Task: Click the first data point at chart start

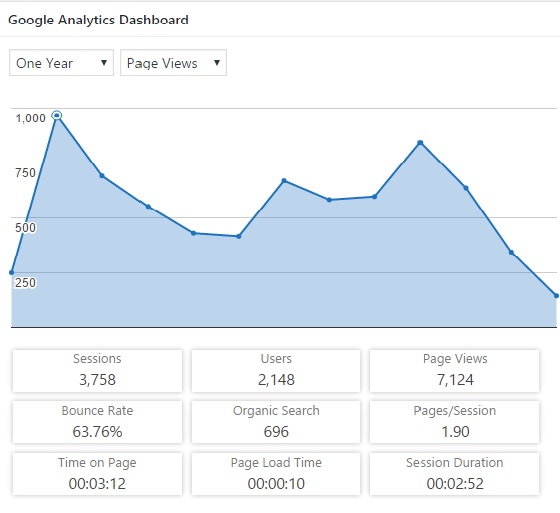Action: pos(11,272)
